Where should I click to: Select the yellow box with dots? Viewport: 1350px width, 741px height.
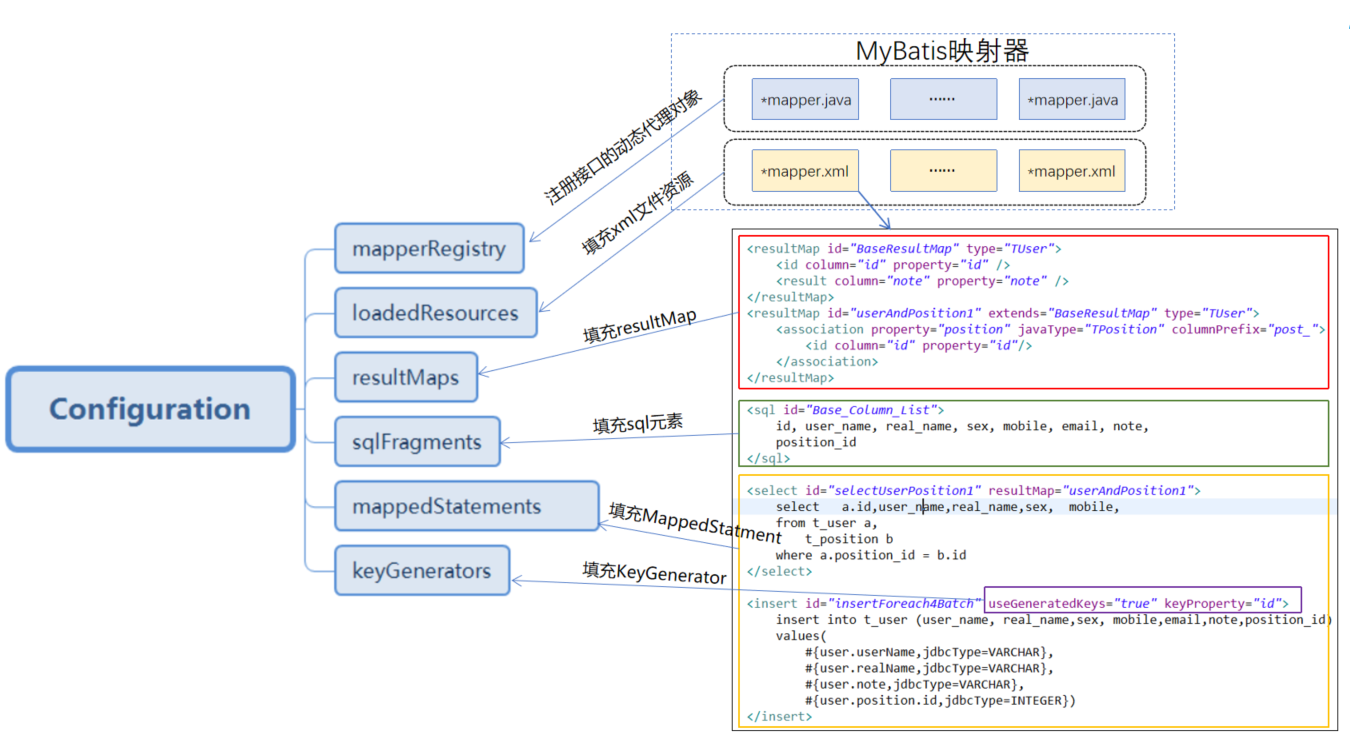tap(943, 170)
